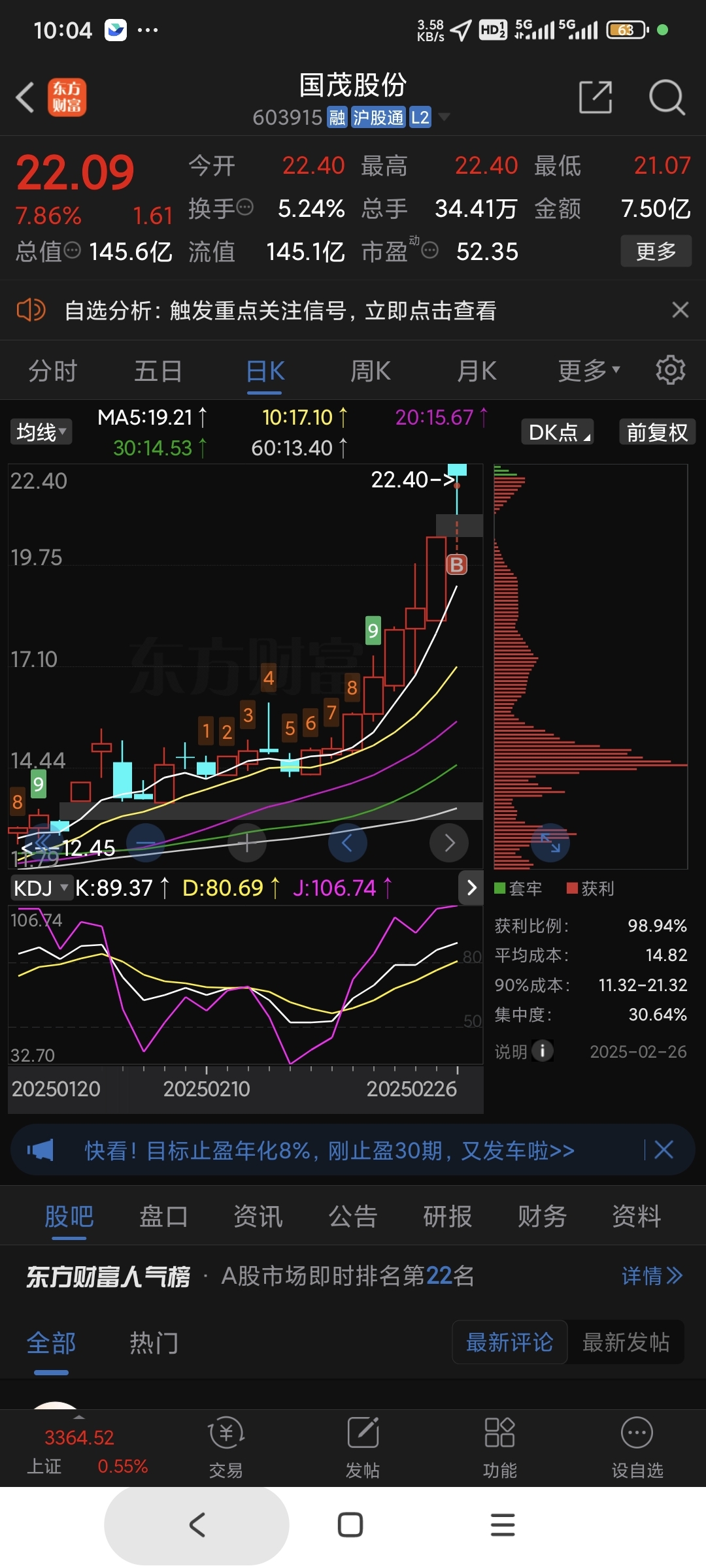Image resolution: width=706 pixels, height=1568 pixels.
Task: Open 交易 trading icon
Action: (x=226, y=1447)
